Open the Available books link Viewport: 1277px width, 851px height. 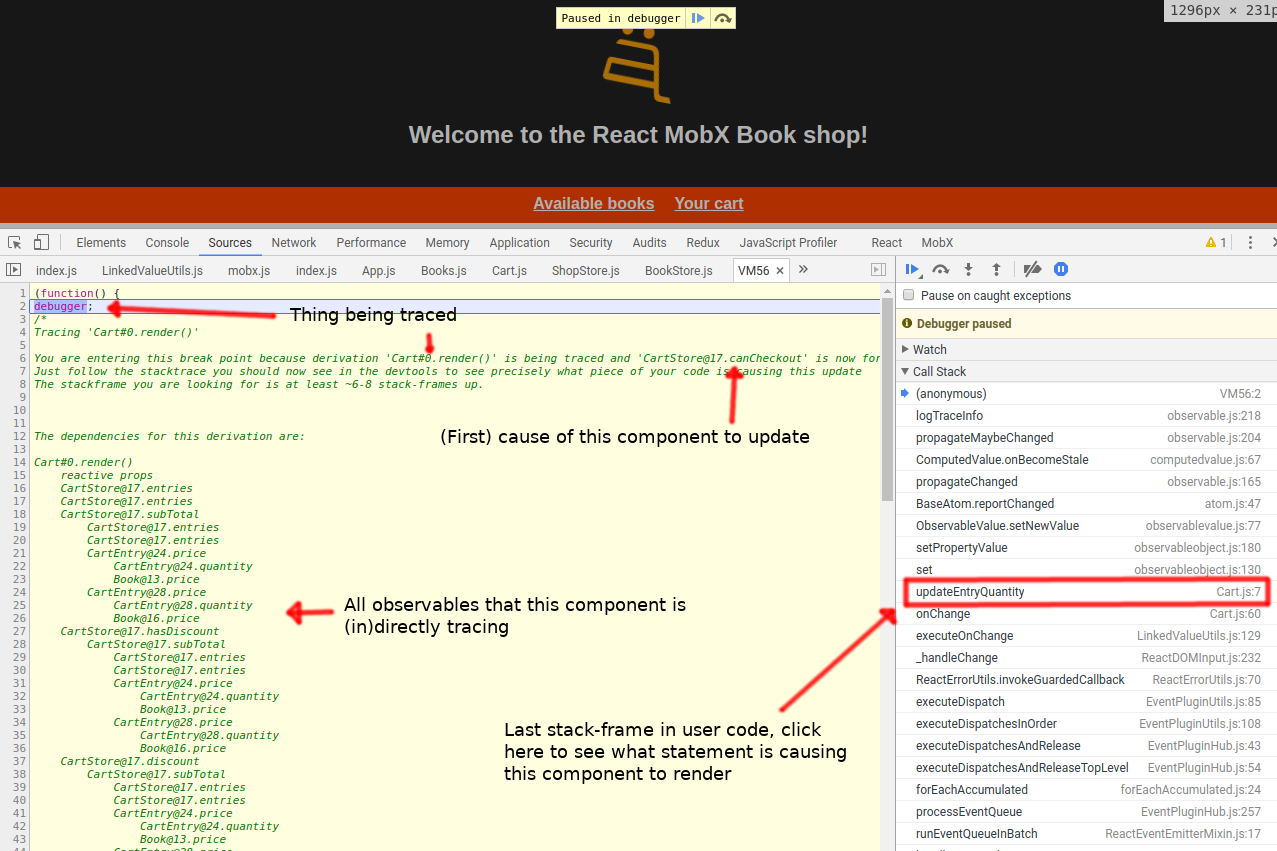pos(593,203)
